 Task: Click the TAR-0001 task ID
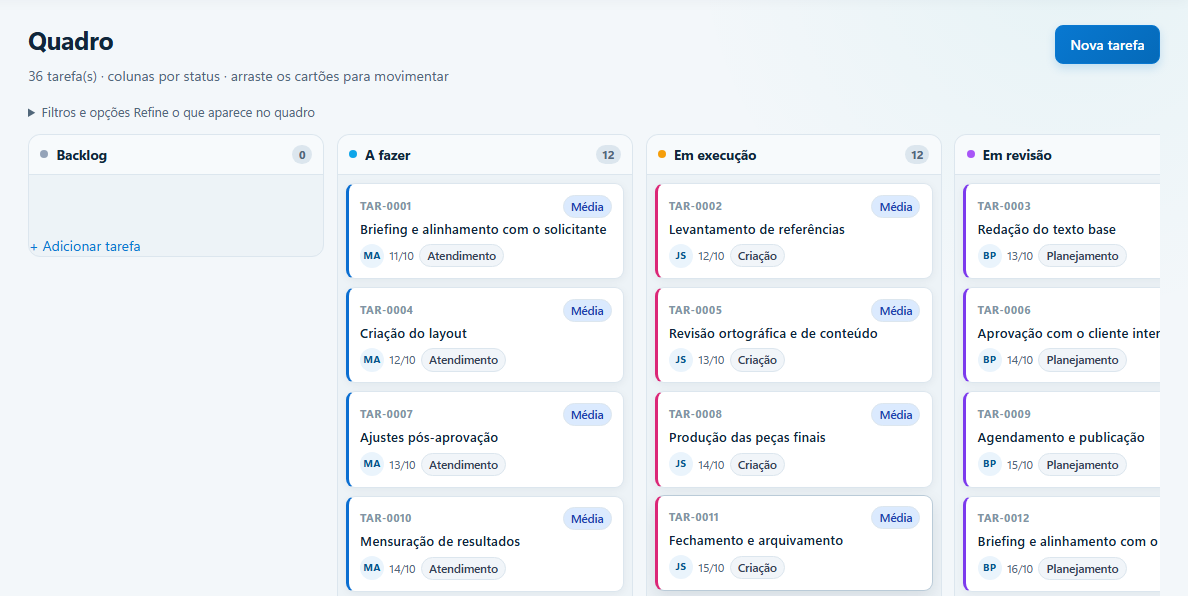pyautogui.click(x=386, y=206)
